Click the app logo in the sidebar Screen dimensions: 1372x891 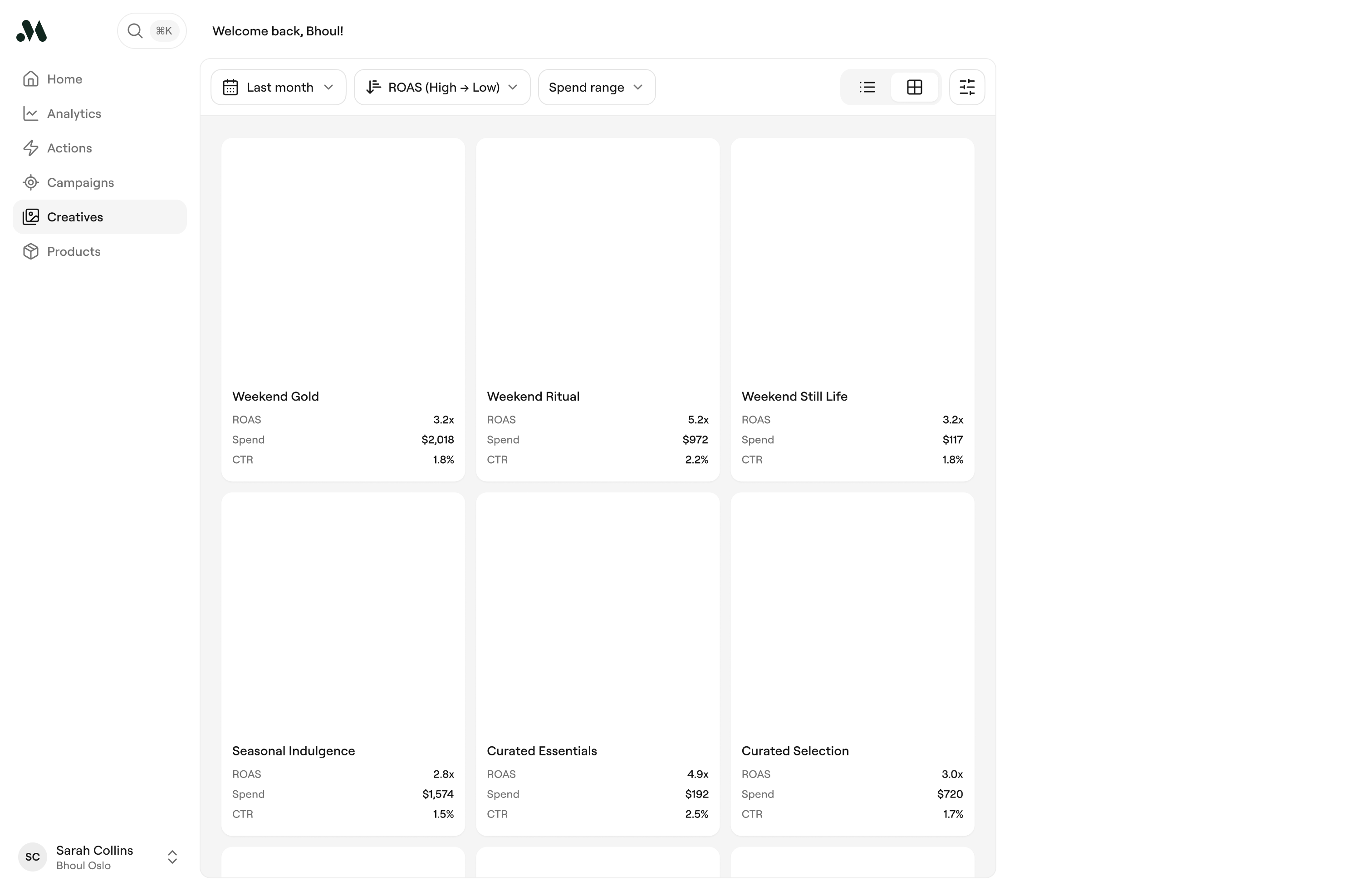[32, 31]
